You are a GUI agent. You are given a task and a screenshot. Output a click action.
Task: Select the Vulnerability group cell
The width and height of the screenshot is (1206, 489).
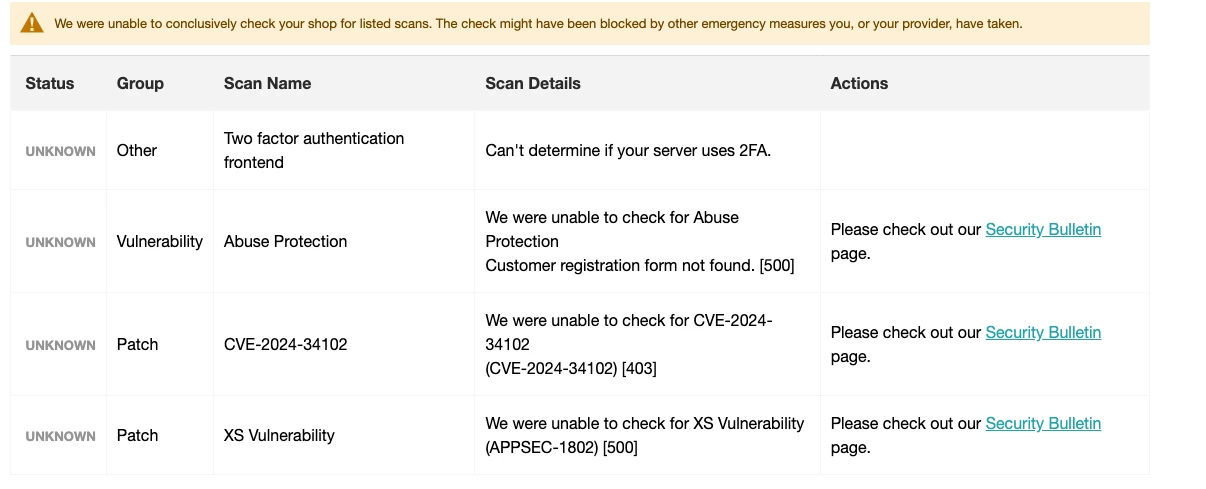[159, 242]
